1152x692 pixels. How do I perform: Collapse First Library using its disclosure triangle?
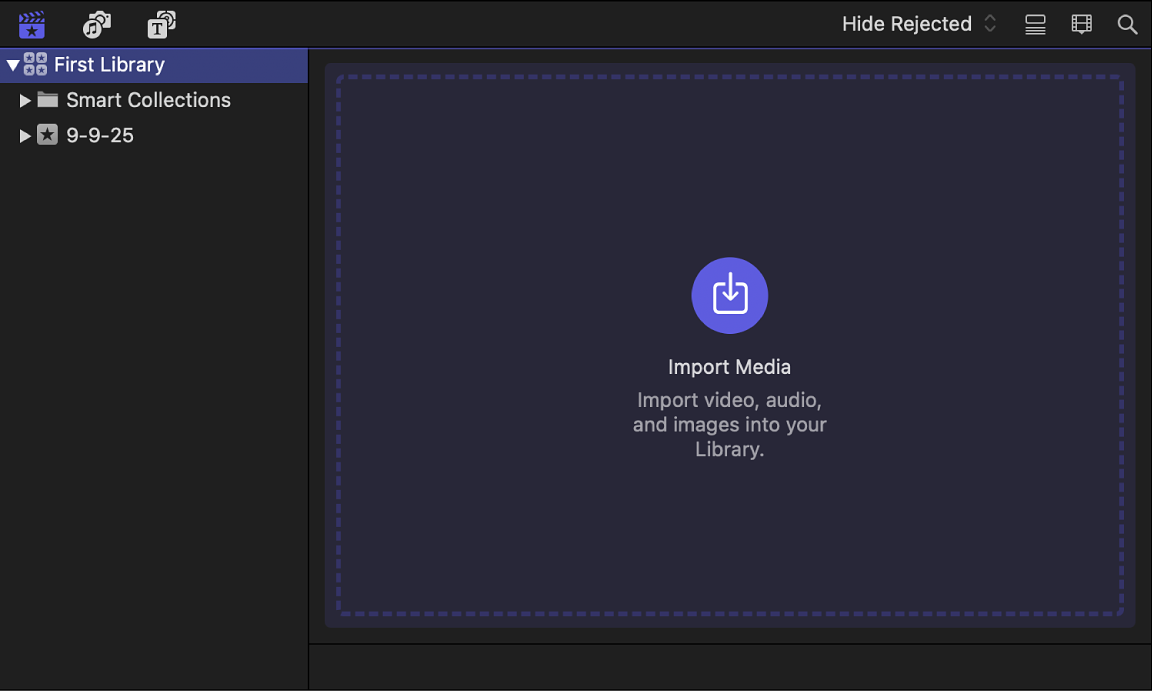pyautogui.click(x=13, y=64)
